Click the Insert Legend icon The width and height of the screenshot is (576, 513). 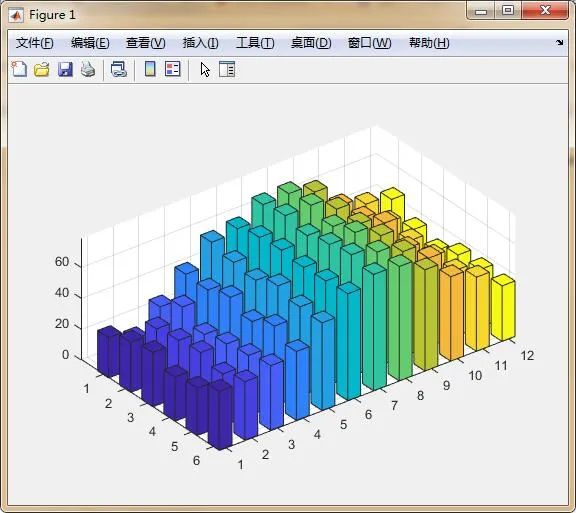173,69
